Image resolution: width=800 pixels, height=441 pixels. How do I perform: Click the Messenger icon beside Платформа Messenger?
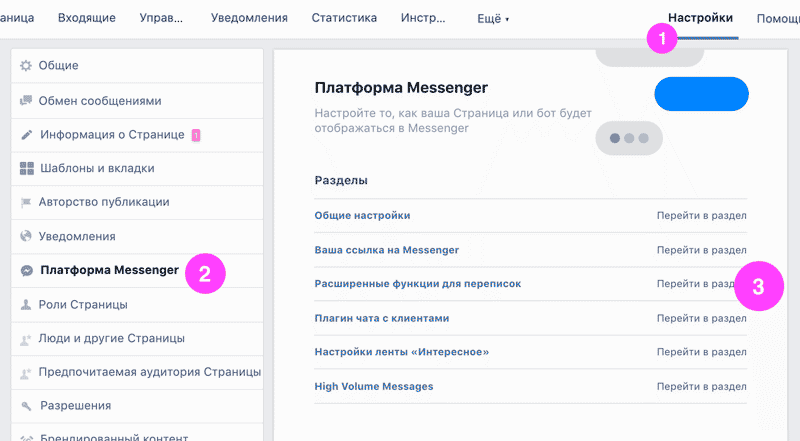tap(26, 270)
